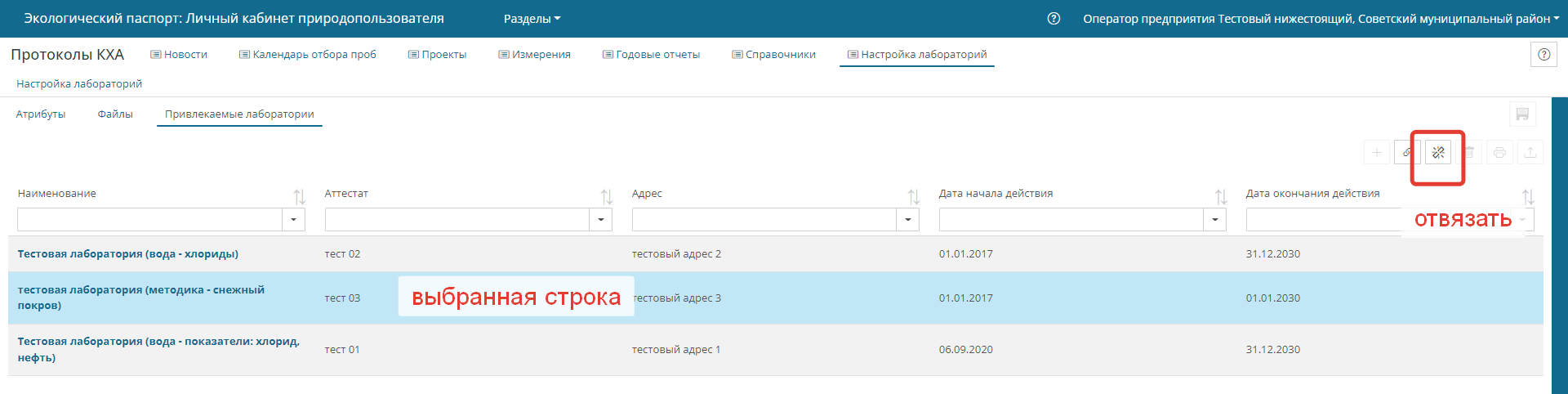Sort table by Наименование column
This screenshot has width=1568, height=394.
pos(299,196)
